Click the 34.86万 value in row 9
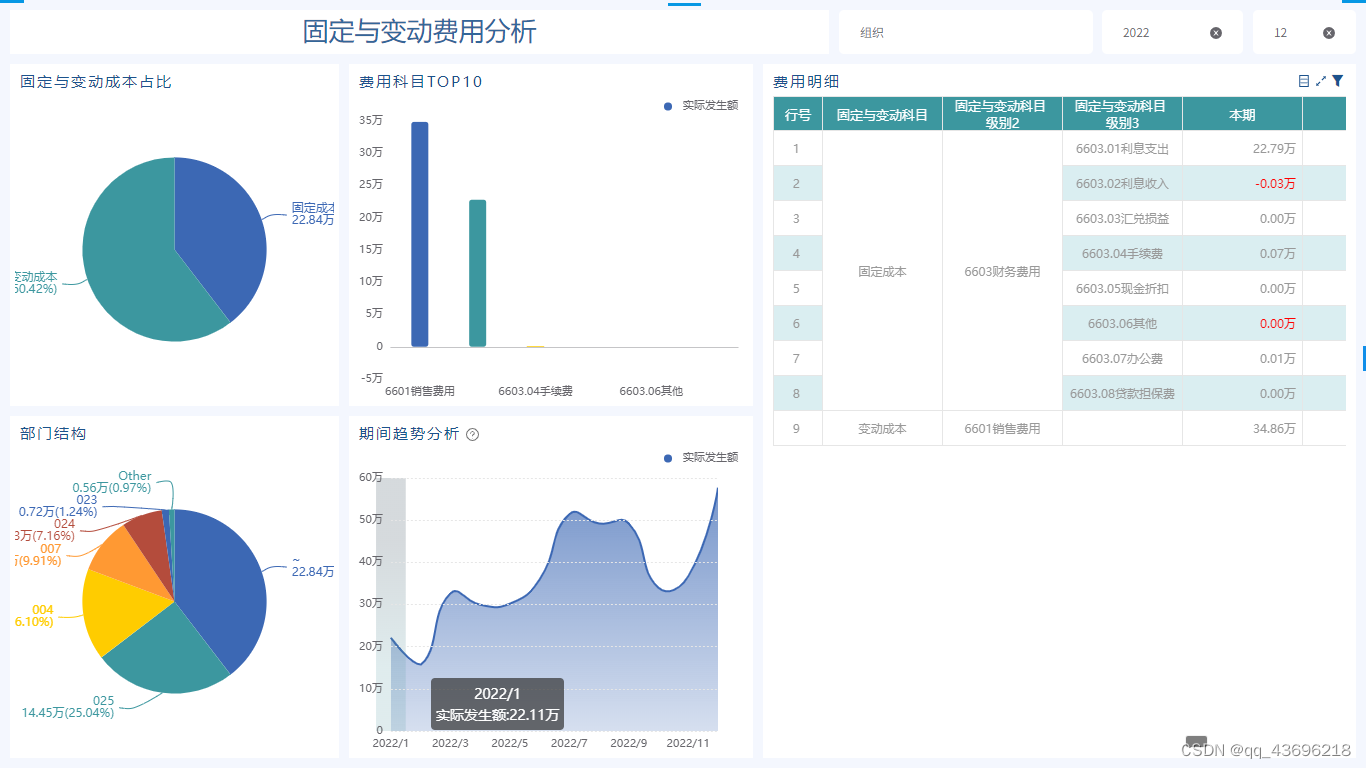Viewport: 1366px width, 768px height. pos(1274,428)
